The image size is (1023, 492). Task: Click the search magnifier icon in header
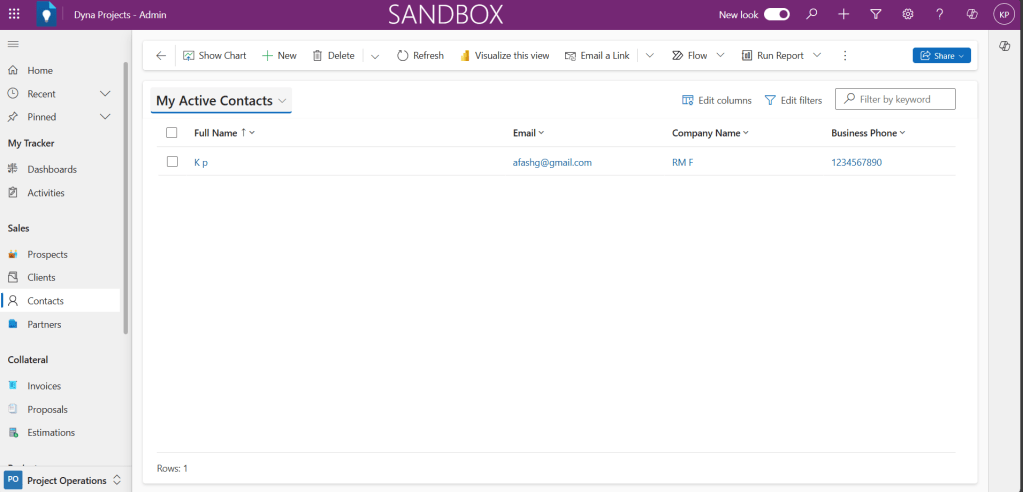tap(812, 14)
